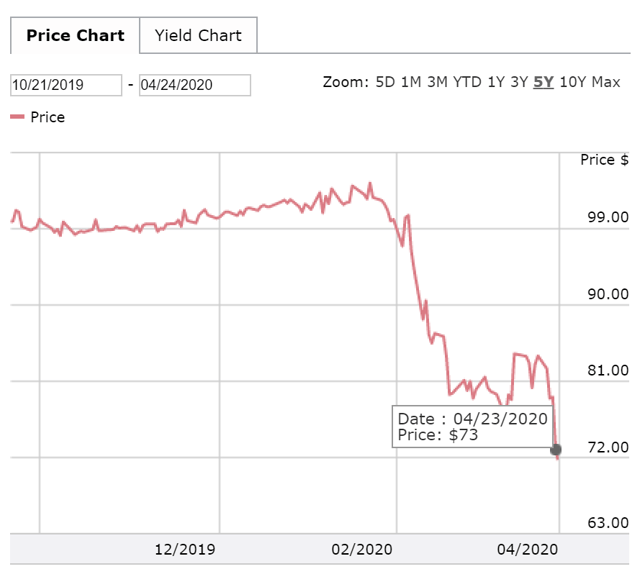Click the gray data point marker on chart
The height and width of the screenshot is (587, 640).
(556, 450)
